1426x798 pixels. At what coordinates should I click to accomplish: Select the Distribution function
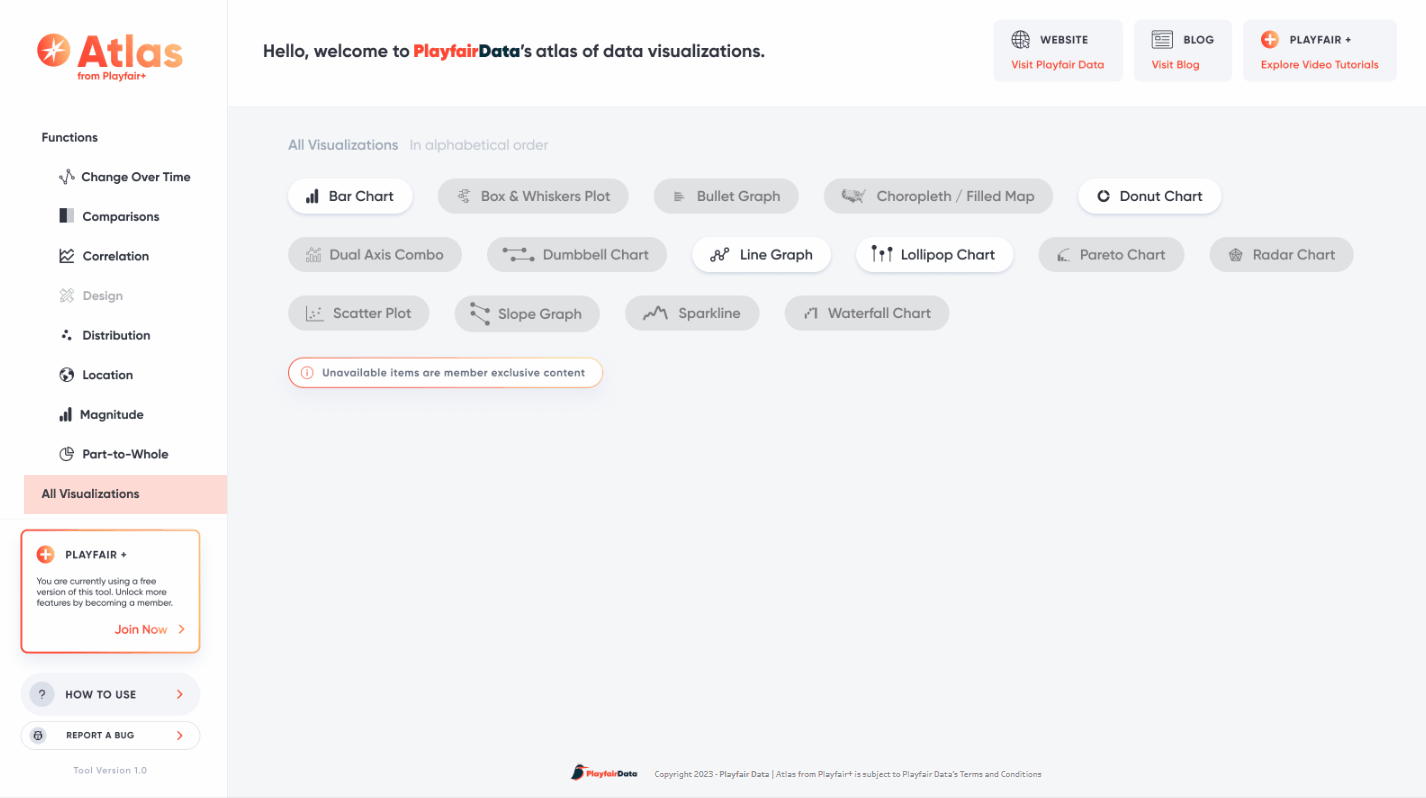coord(105,335)
